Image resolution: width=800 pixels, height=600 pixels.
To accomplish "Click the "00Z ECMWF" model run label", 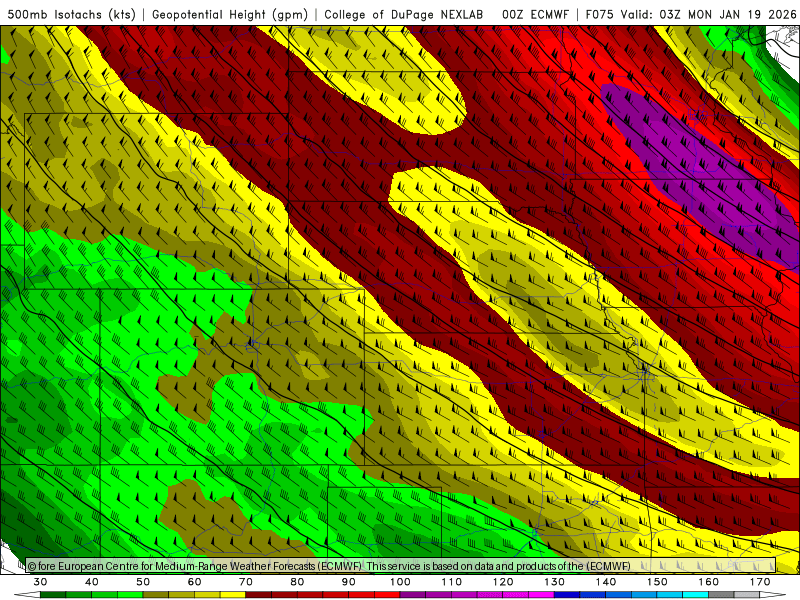I will 535,14.
